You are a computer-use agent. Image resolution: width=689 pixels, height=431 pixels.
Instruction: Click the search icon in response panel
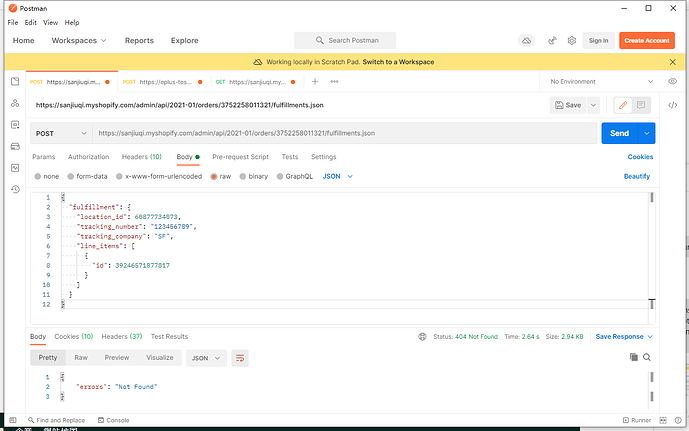(x=648, y=357)
